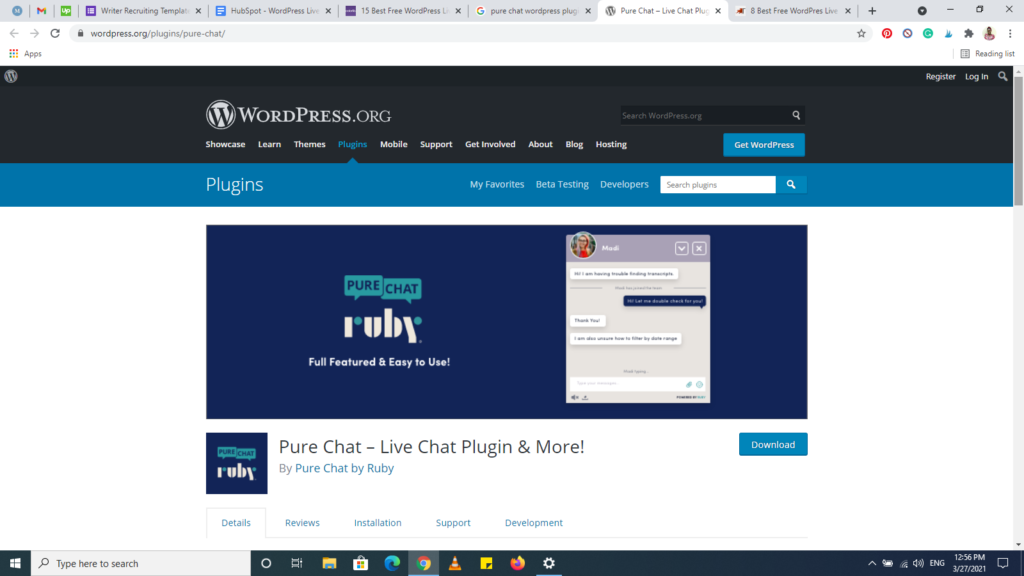Click the Register link

pos(940,76)
